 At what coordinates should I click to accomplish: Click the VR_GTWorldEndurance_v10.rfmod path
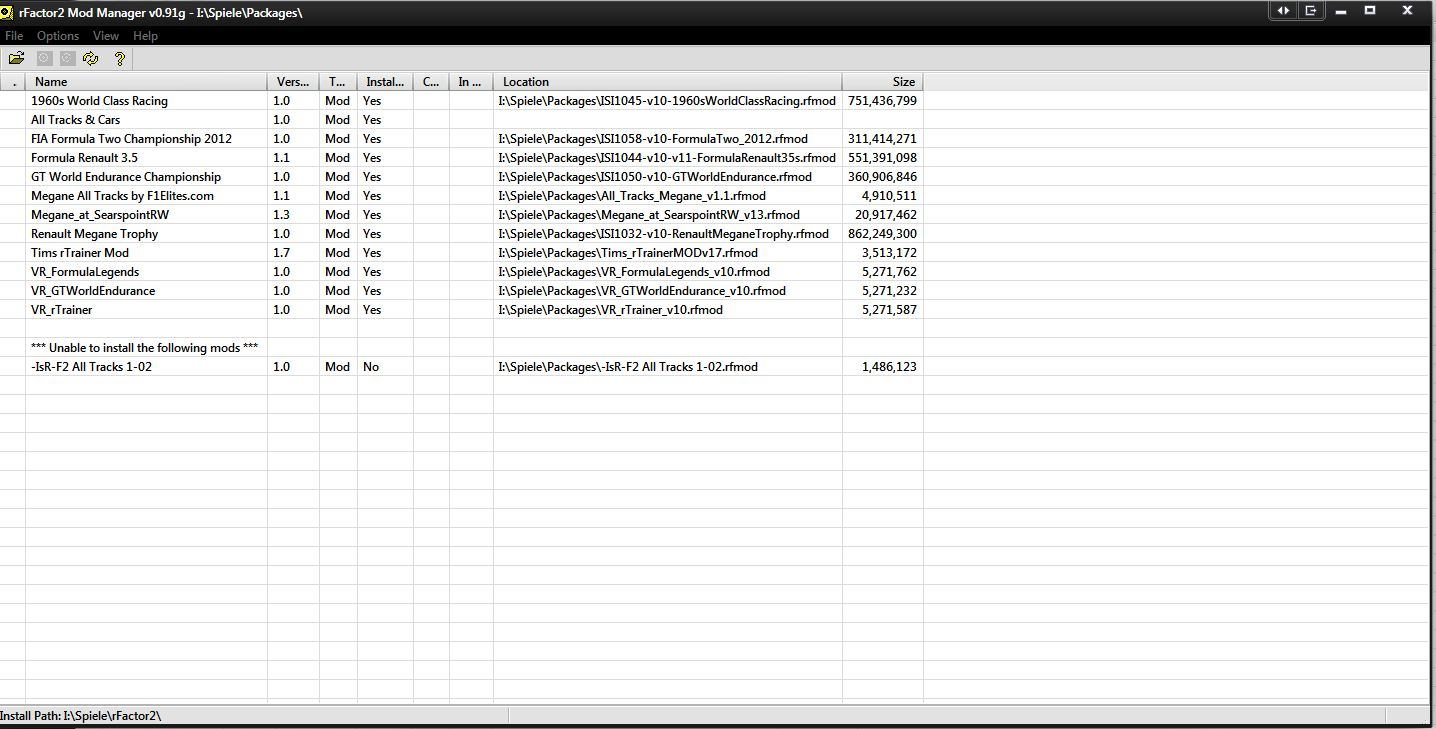pos(642,291)
